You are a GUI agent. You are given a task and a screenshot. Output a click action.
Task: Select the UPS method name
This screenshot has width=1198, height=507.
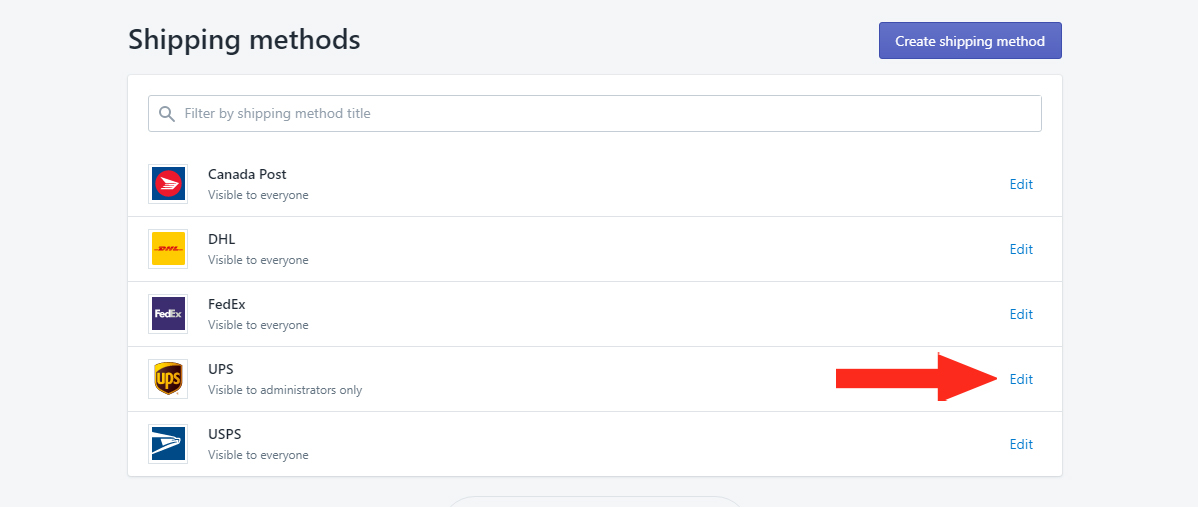[x=221, y=369]
